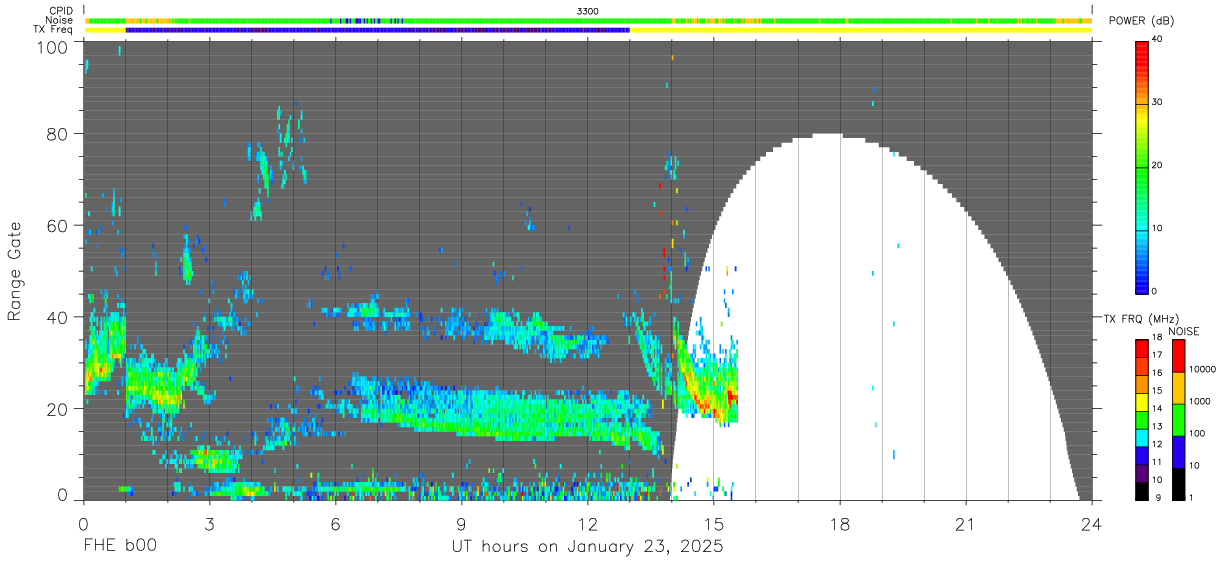Click the 0 label on Range Gate axis
Screen dimensions: 1228x567
point(63,495)
